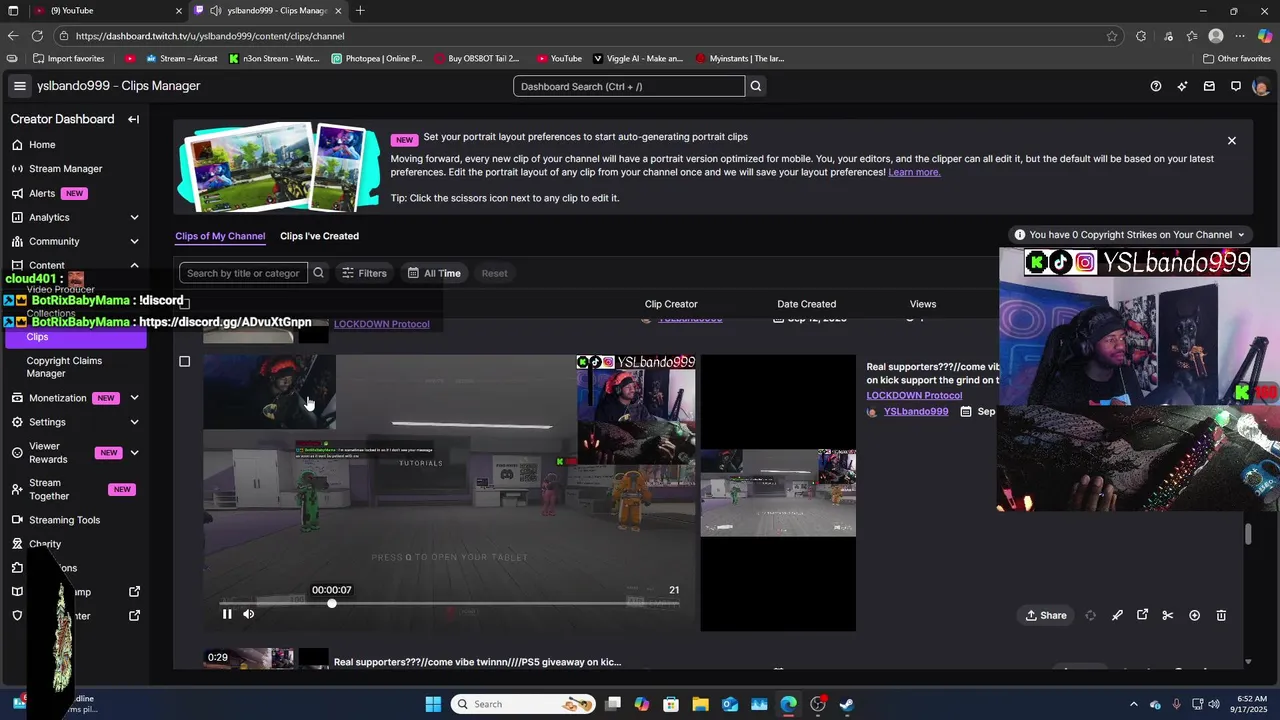Click the Share button for the clip
The image size is (1280, 720).
(1046, 615)
